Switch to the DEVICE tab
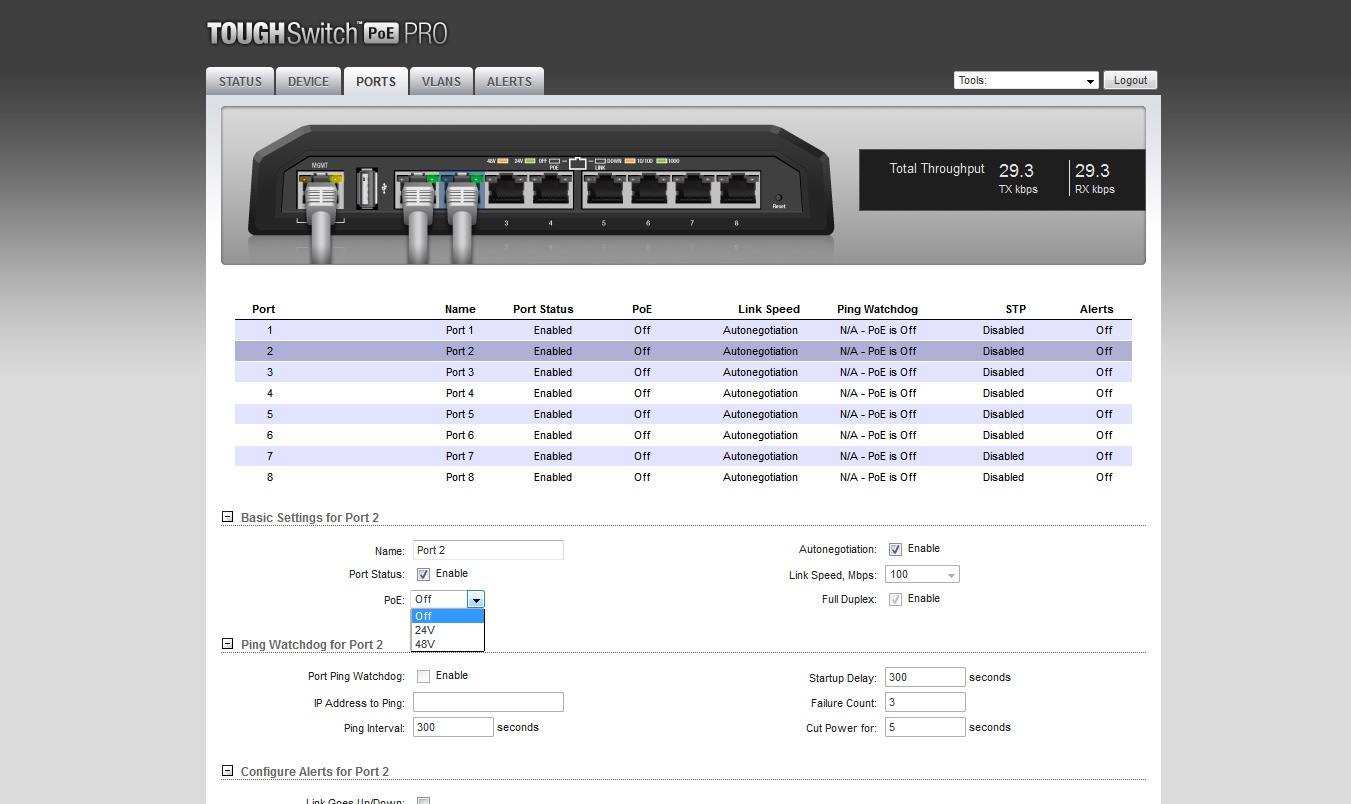The image size is (1351, 804). pyautogui.click(x=308, y=81)
